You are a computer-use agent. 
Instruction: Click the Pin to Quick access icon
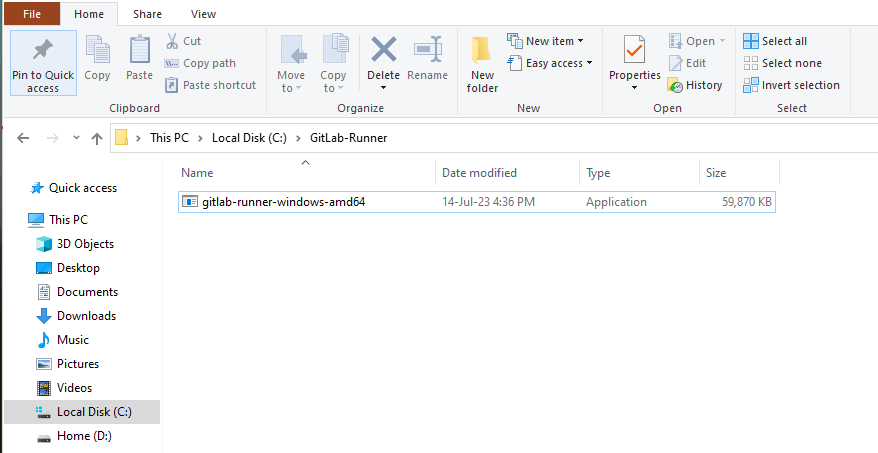pyautogui.click(x=43, y=50)
